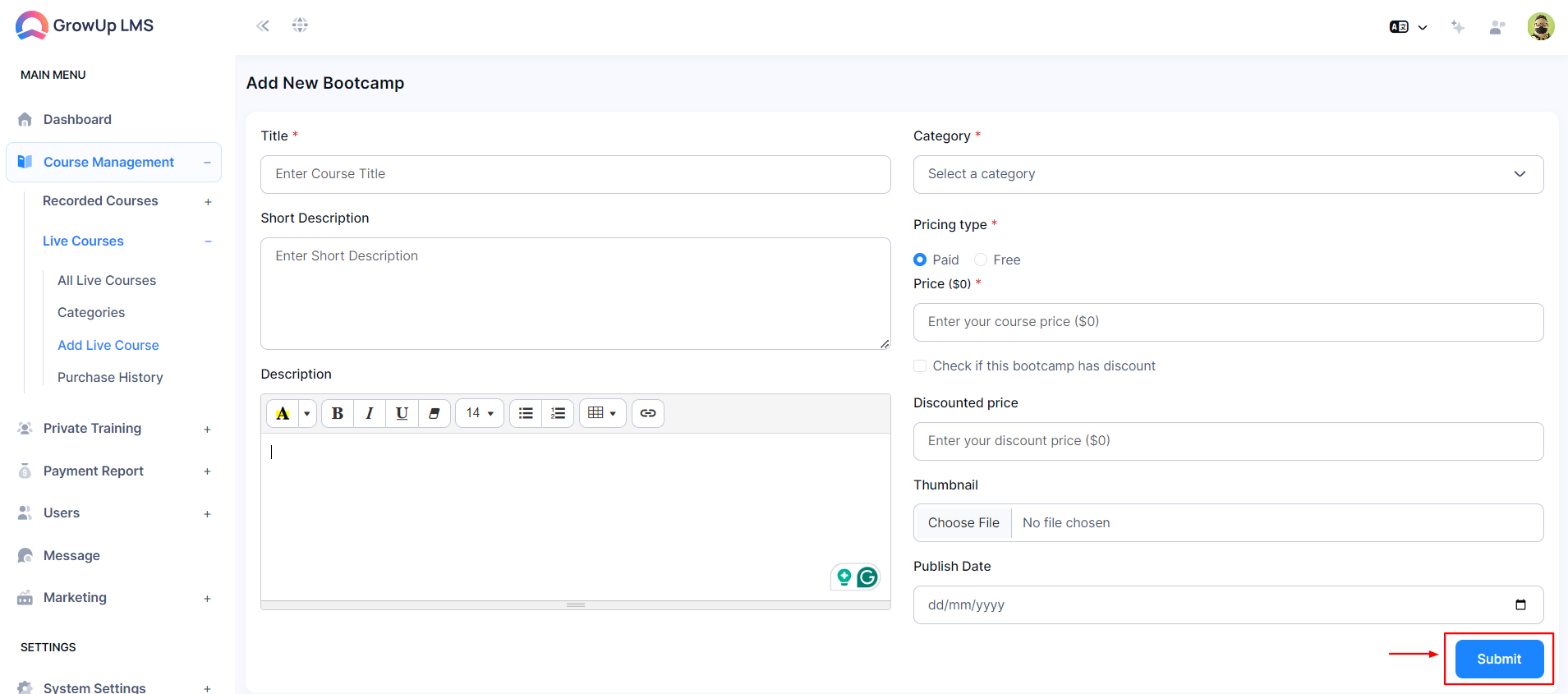Collapse the Course Management menu

point(207,163)
